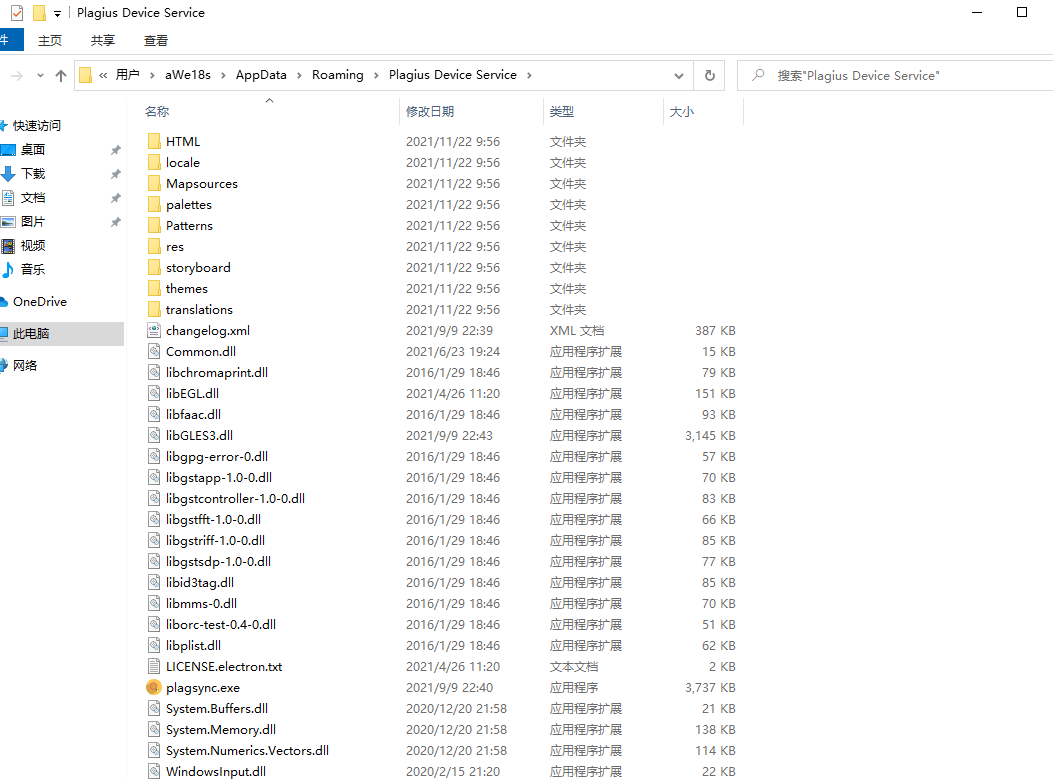Open the Music (音乐) quick access folder
This screenshot has height=779, width=1053.
(32, 269)
